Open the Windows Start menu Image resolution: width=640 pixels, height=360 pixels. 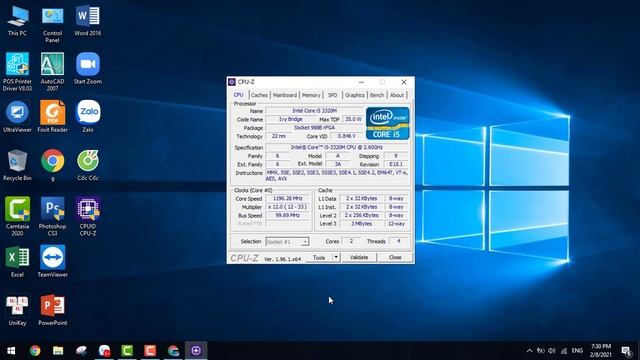(x=11, y=351)
